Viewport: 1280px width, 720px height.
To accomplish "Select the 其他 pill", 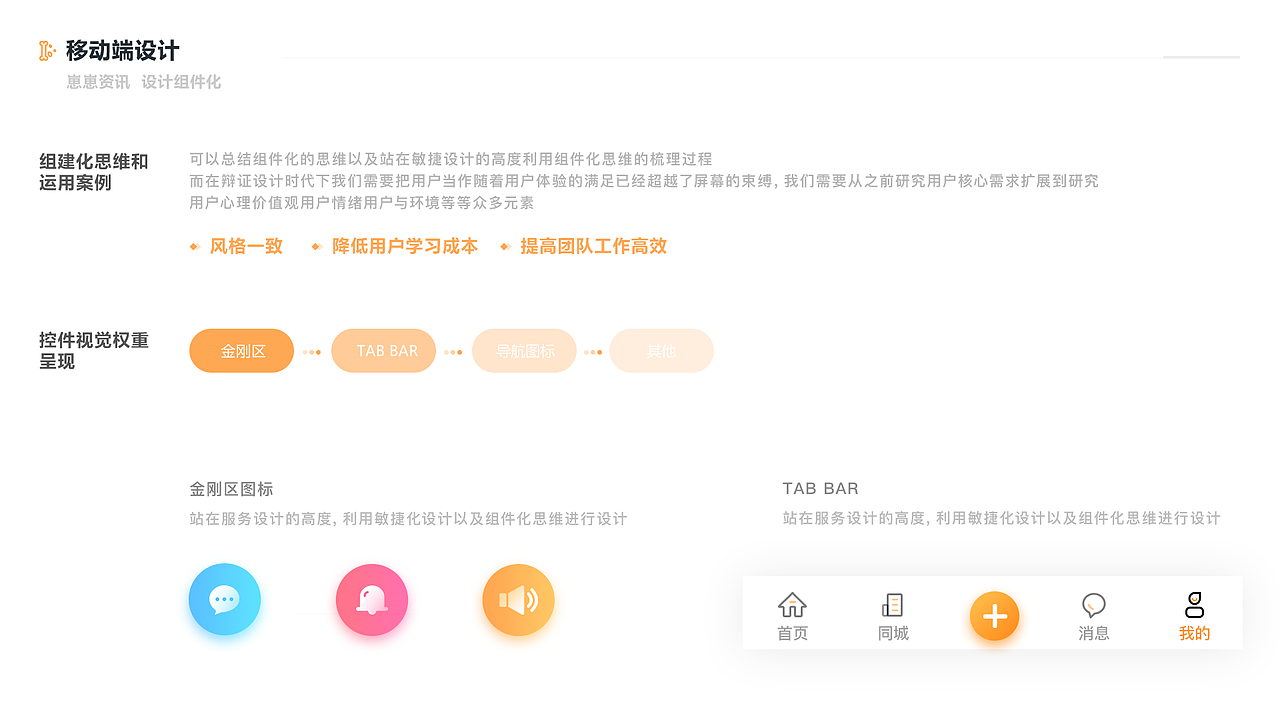I will (661, 350).
